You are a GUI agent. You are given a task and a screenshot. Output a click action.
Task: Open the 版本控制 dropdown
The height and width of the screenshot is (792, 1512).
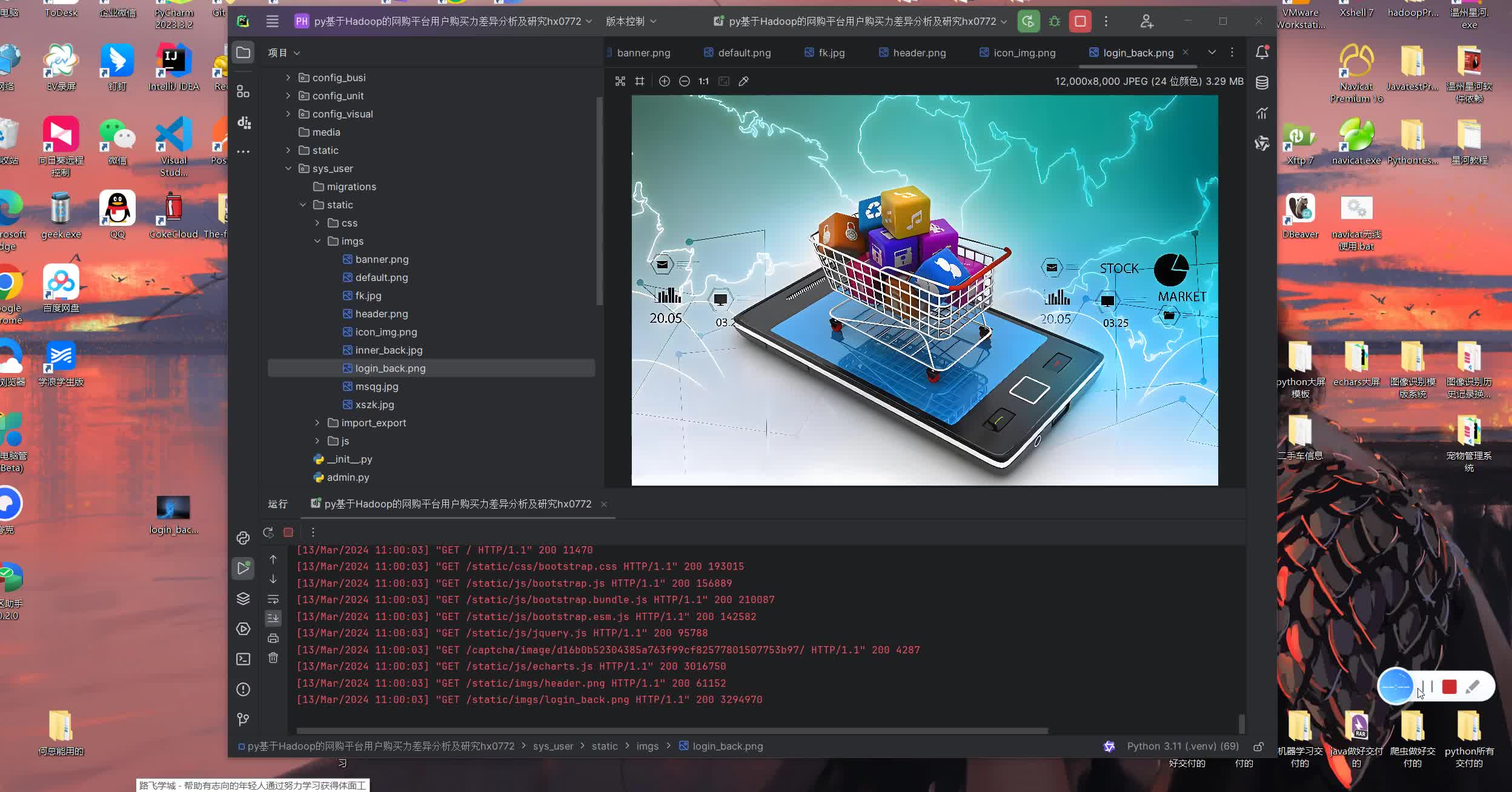tap(631, 22)
